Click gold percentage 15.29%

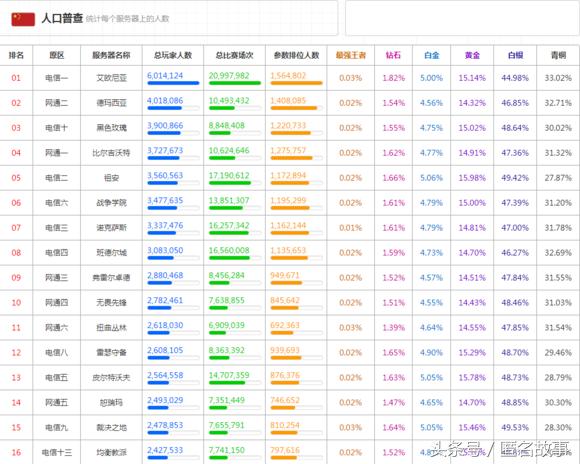click(472, 353)
